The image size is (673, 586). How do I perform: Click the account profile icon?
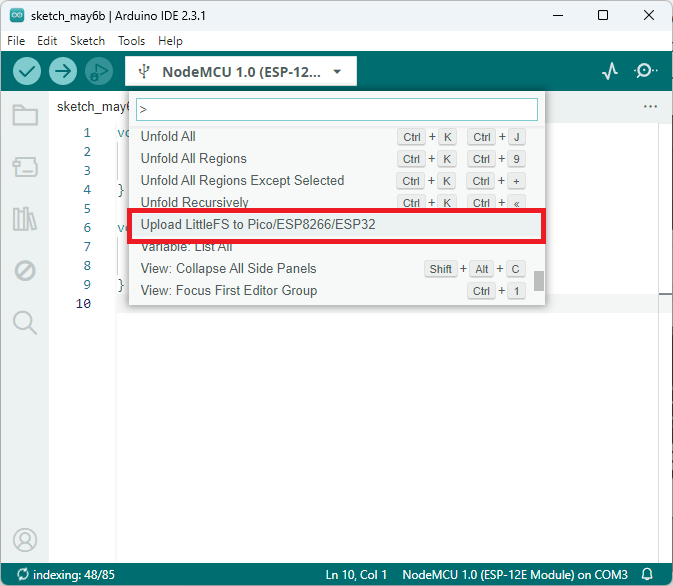[25, 540]
